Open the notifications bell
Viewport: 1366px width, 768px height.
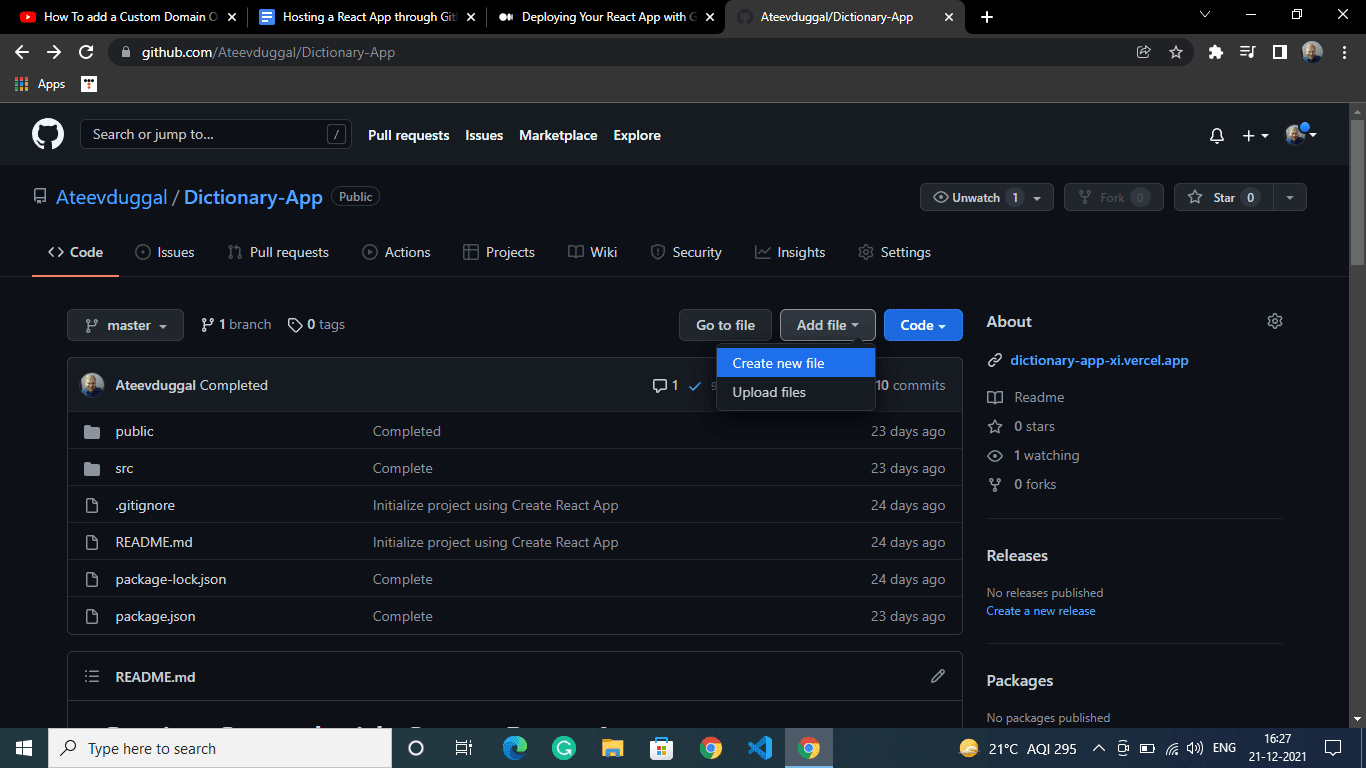(x=1217, y=136)
